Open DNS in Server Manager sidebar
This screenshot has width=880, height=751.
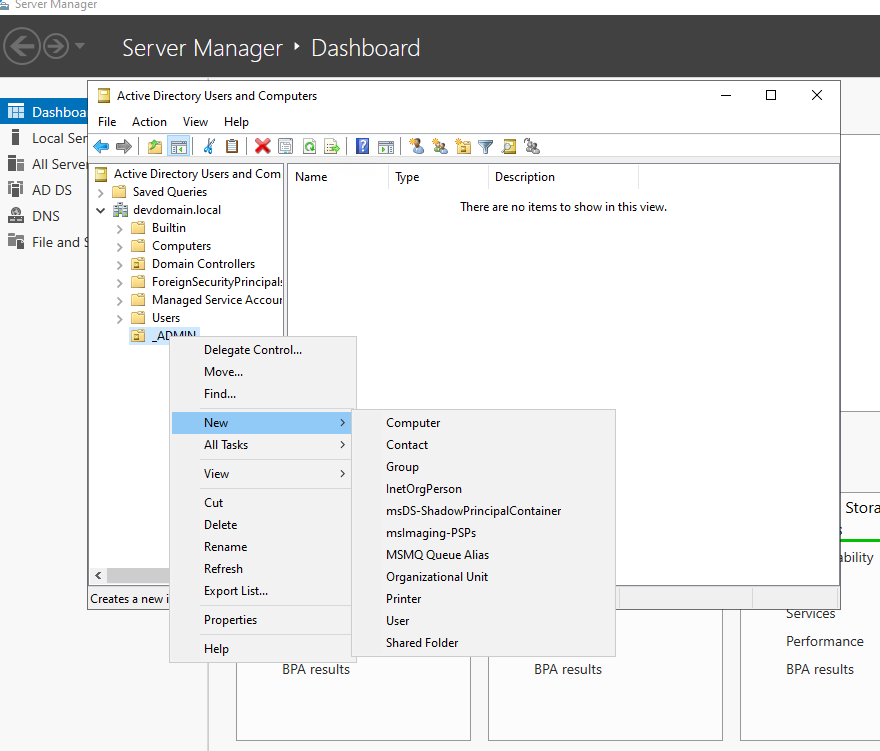[x=44, y=216]
